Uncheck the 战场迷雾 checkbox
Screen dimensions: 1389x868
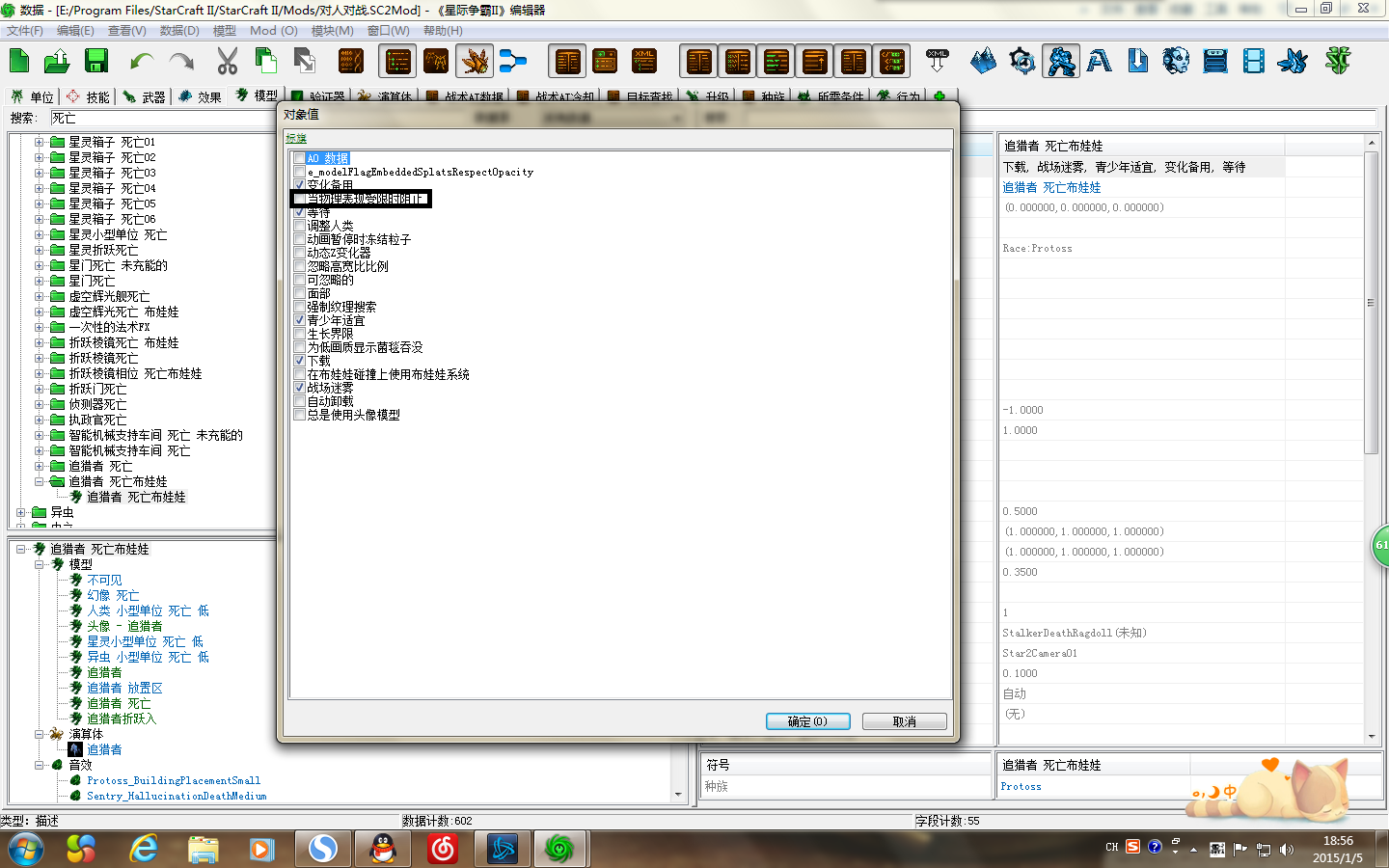(299, 388)
